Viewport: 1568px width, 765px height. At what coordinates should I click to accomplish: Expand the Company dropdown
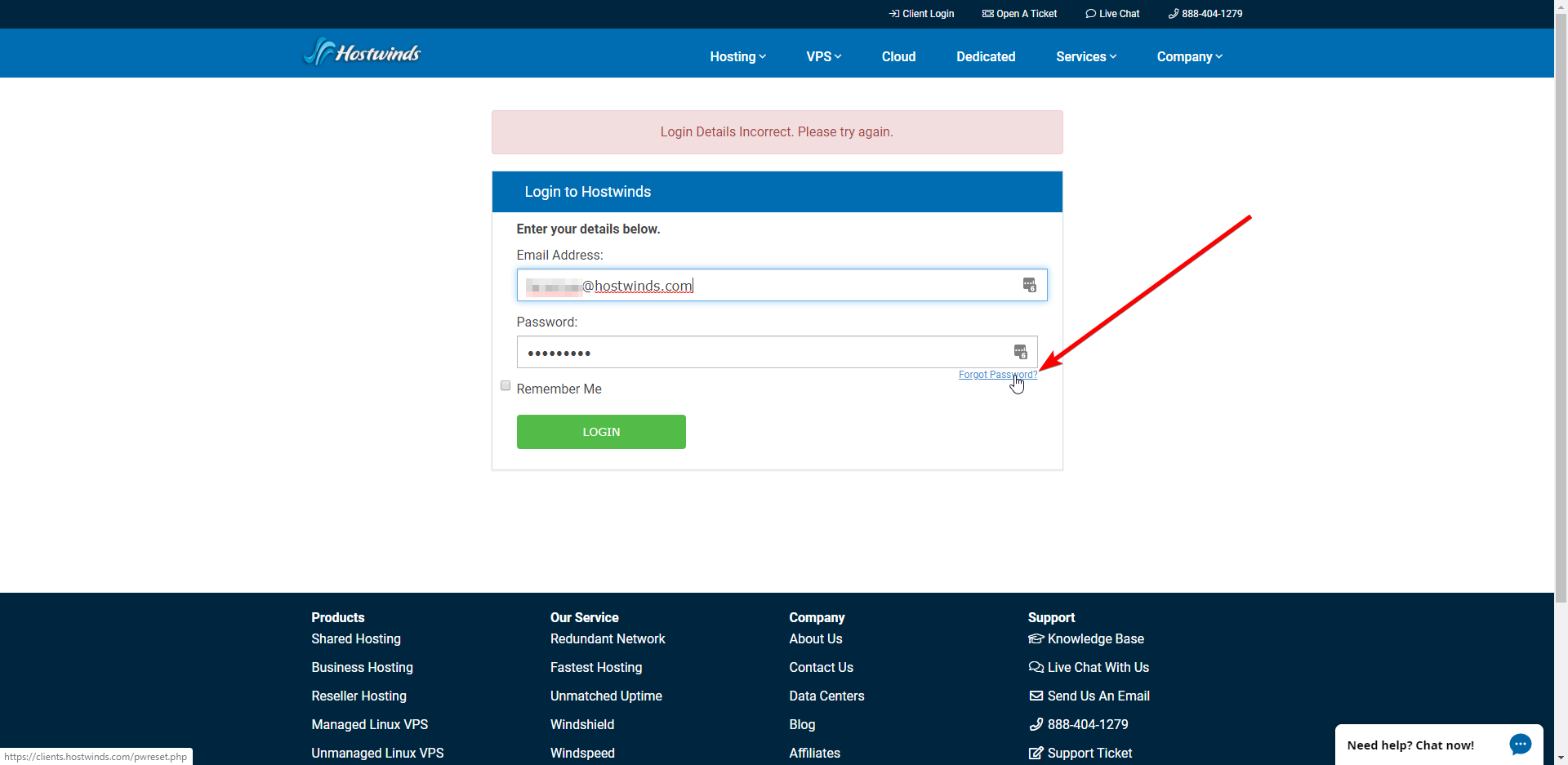coord(1190,56)
